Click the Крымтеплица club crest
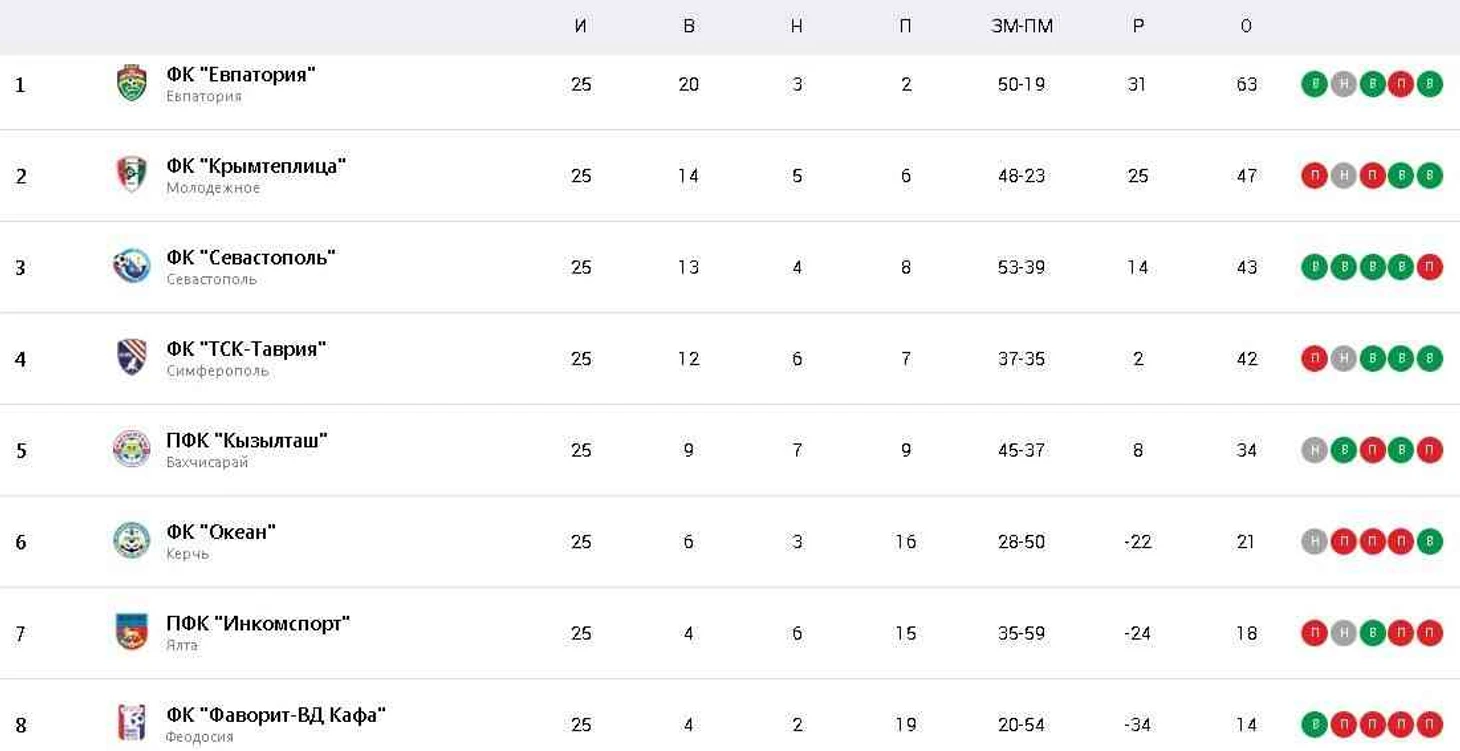The width and height of the screenshot is (1460, 751). (x=131, y=175)
